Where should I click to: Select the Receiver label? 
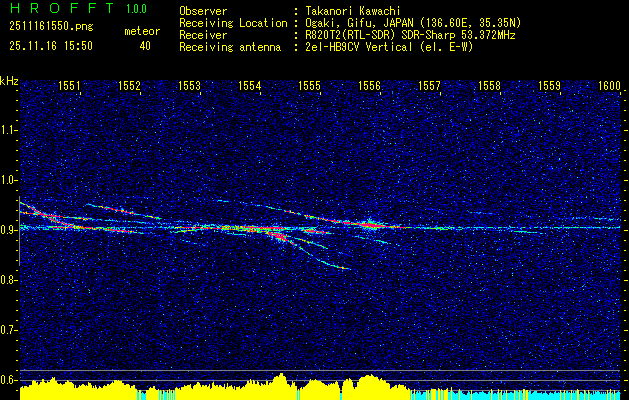tap(203, 35)
